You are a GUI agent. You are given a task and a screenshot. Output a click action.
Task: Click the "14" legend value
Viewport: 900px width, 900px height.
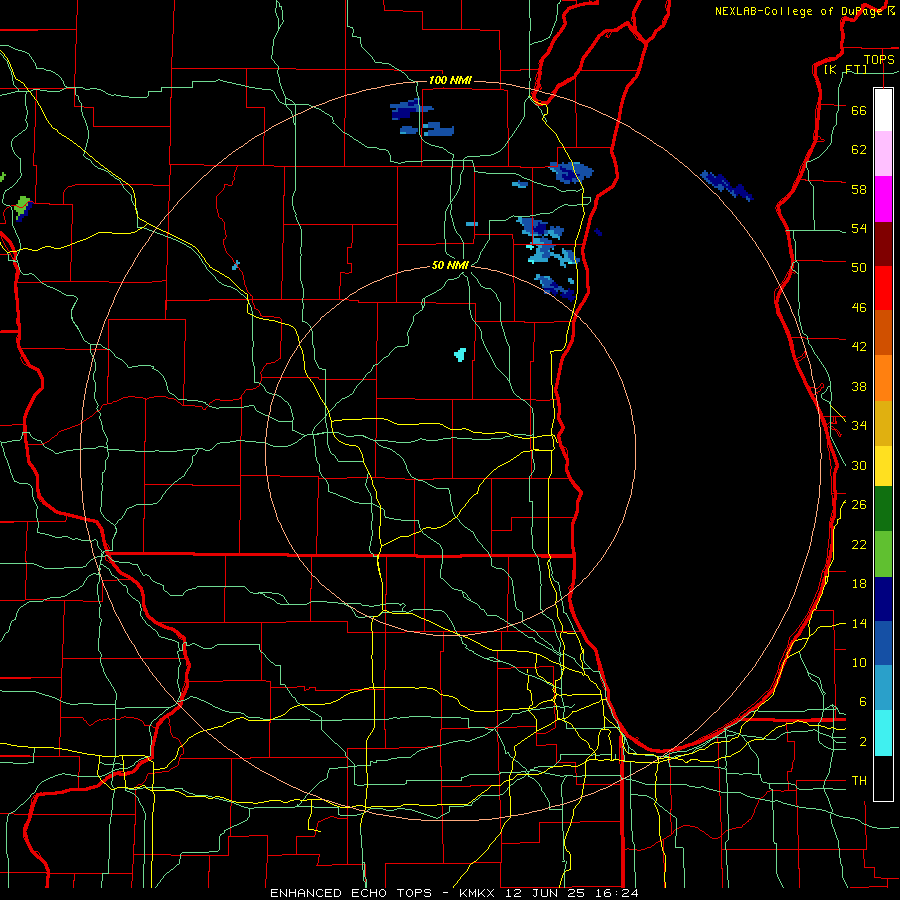[x=859, y=623]
